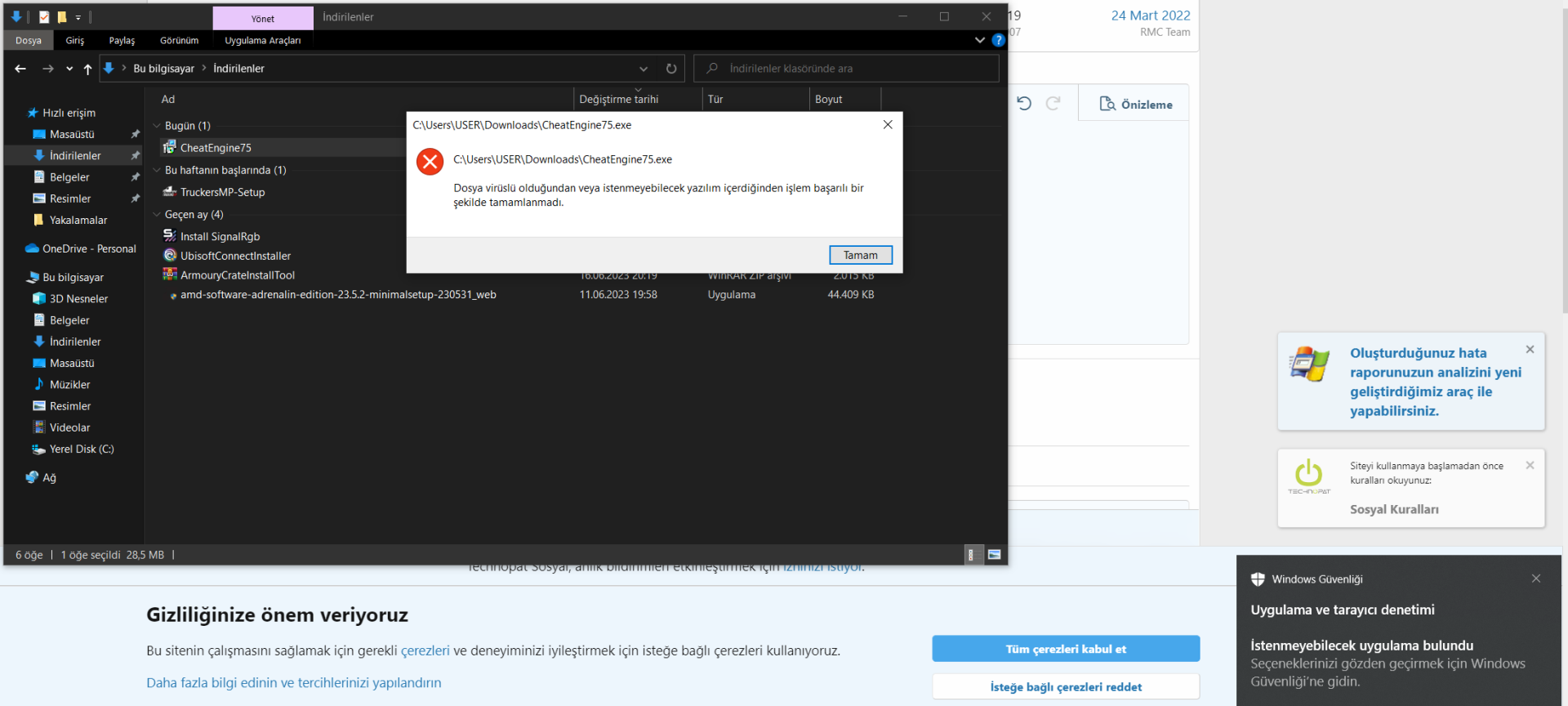
Task: Open OneDrive - Personal in the sidebar
Action: click(x=89, y=248)
